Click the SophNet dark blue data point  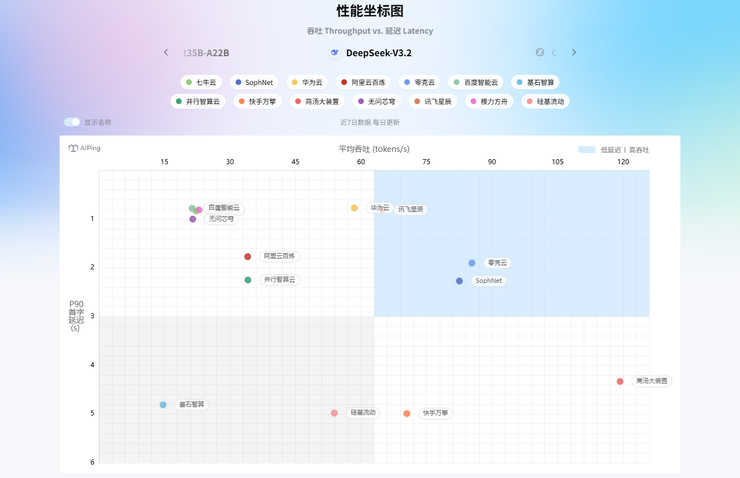point(459,281)
